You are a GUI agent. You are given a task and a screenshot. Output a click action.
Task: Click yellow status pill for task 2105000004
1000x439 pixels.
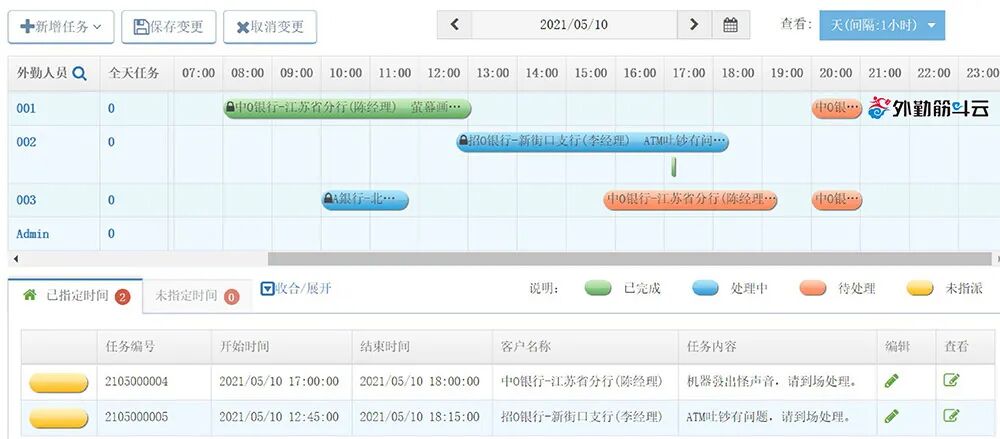click(59, 383)
